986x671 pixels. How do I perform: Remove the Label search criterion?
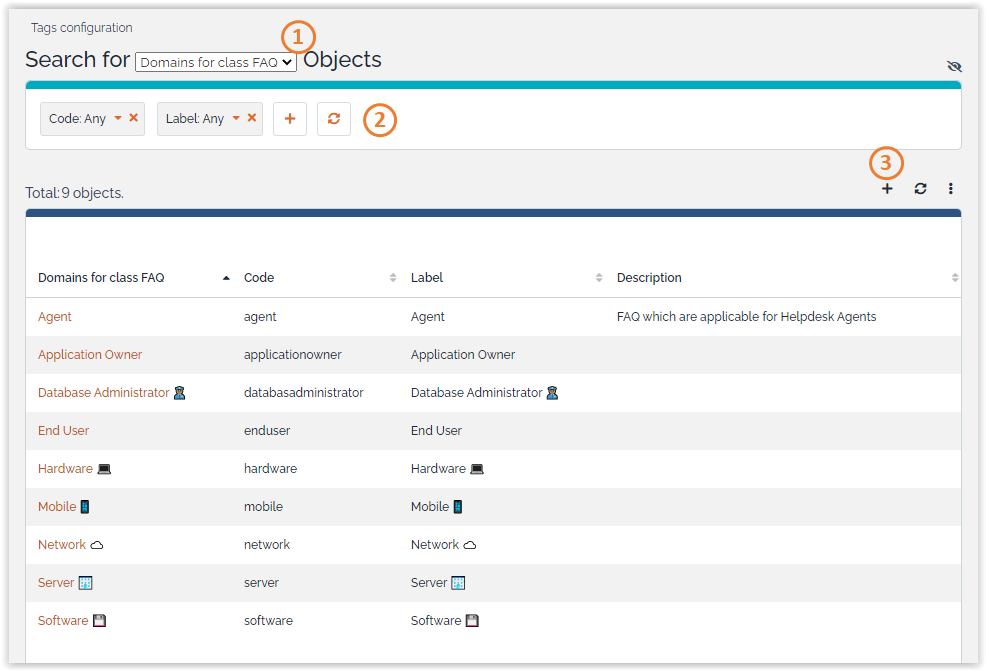point(252,118)
